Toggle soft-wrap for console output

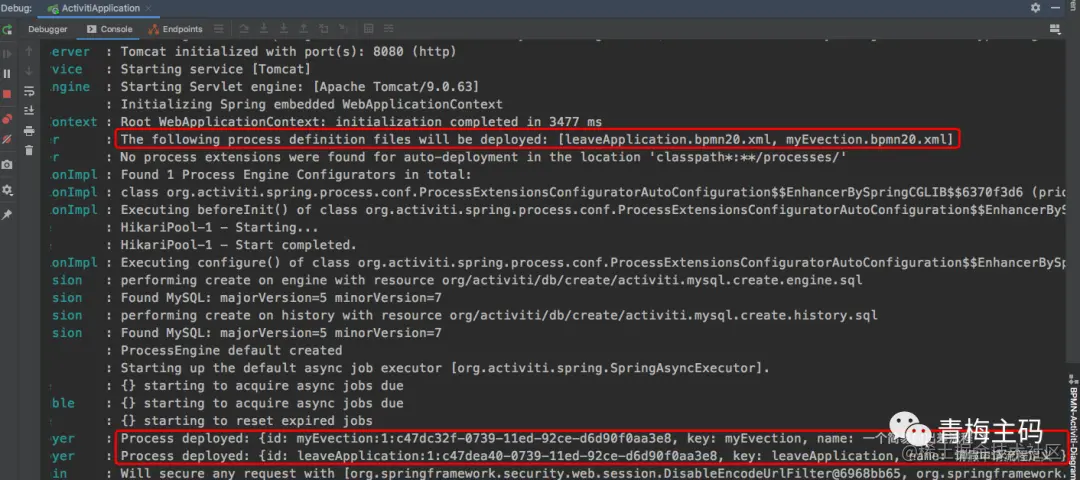29,91
